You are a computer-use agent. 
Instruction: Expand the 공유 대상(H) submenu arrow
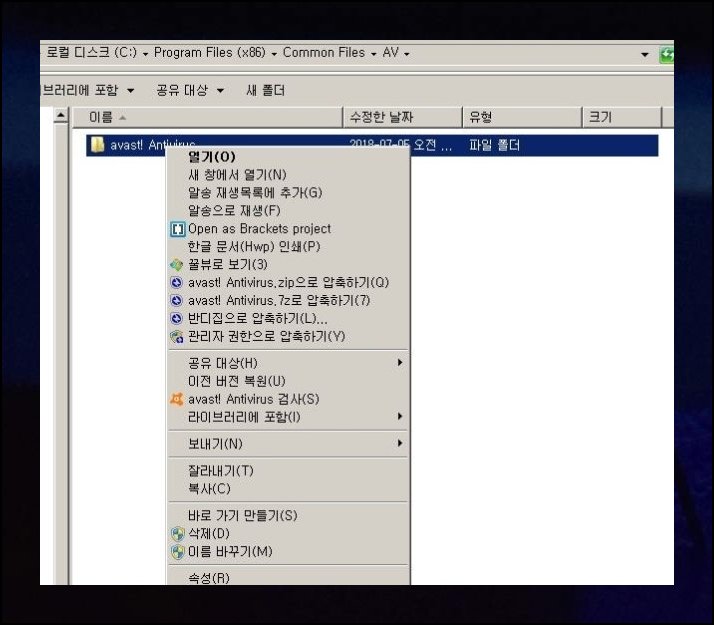pos(400,362)
